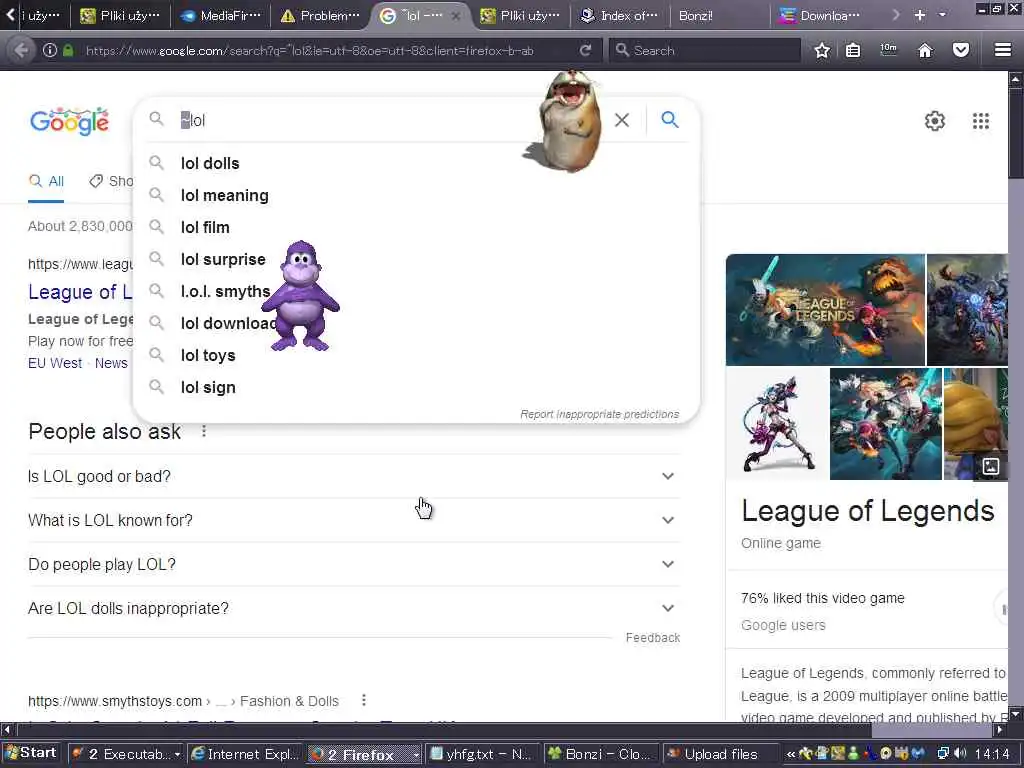This screenshot has height=768, width=1024.
Task: Click the vertical scrollbar down arrow
Action: tap(1016, 714)
